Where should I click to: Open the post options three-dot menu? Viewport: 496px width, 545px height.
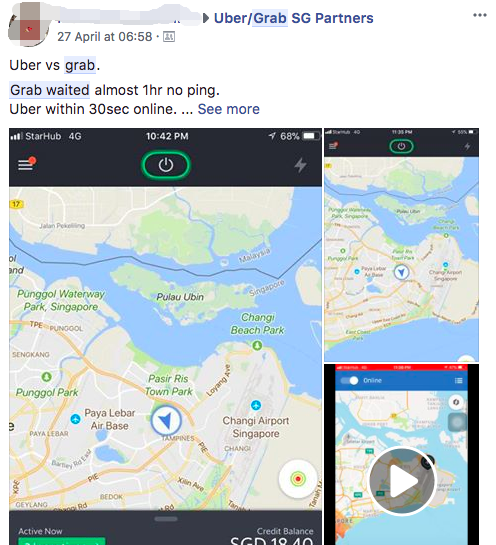tap(480, 15)
